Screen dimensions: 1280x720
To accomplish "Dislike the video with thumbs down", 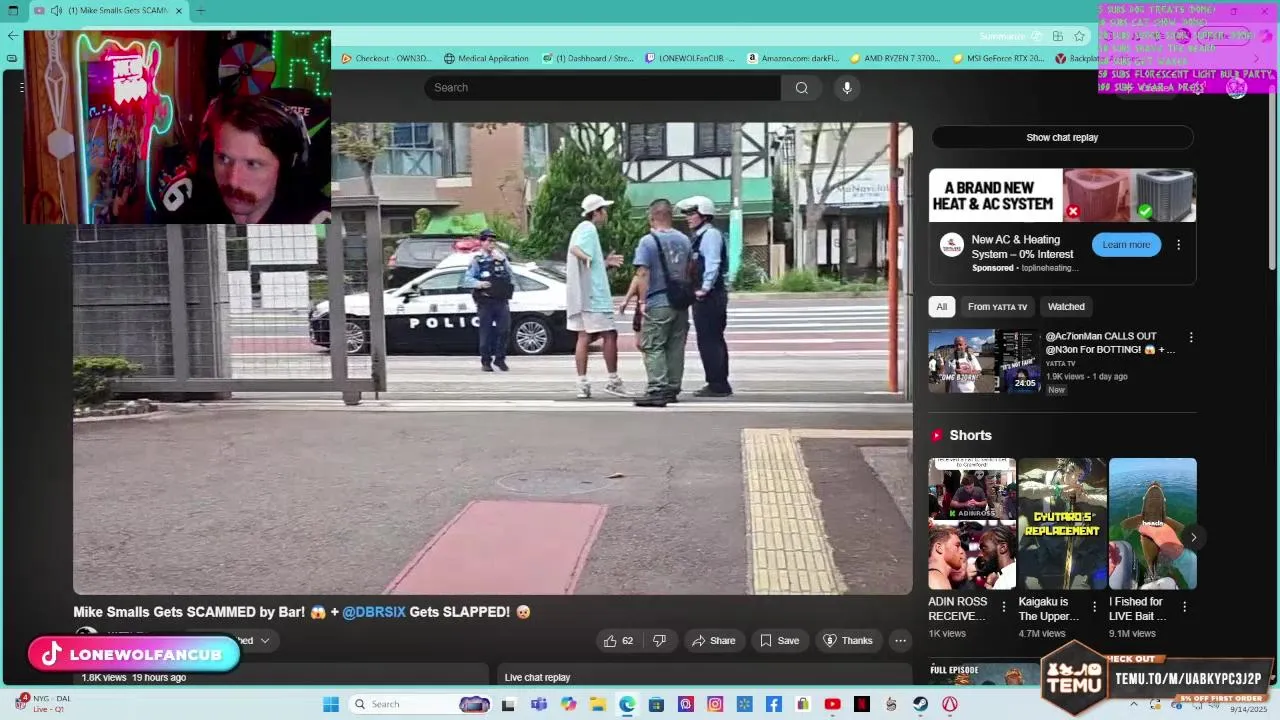I will 659,641.
